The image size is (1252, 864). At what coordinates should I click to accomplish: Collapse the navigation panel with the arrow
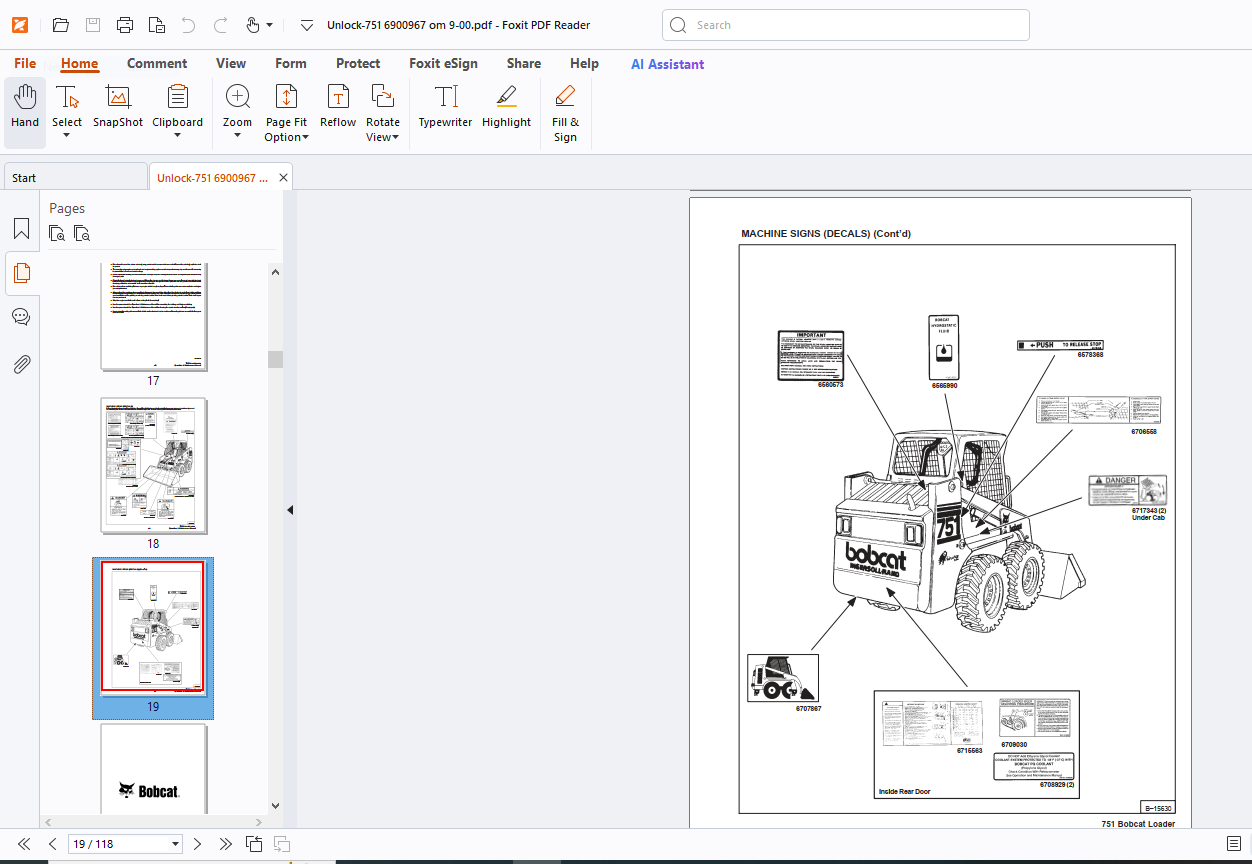coord(290,510)
